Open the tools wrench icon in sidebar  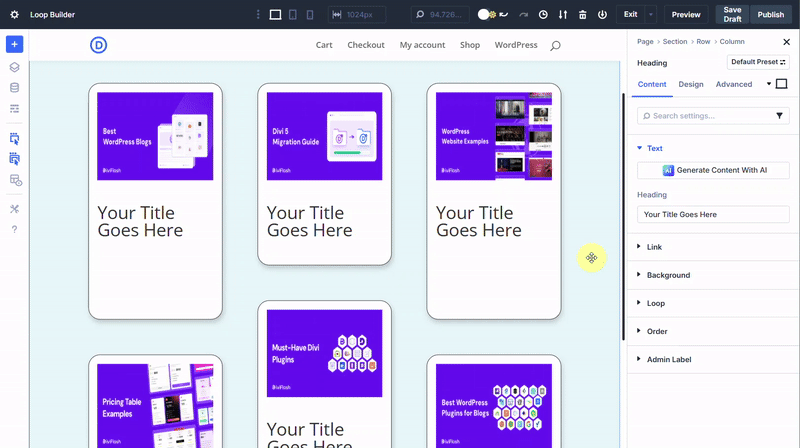[14, 209]
